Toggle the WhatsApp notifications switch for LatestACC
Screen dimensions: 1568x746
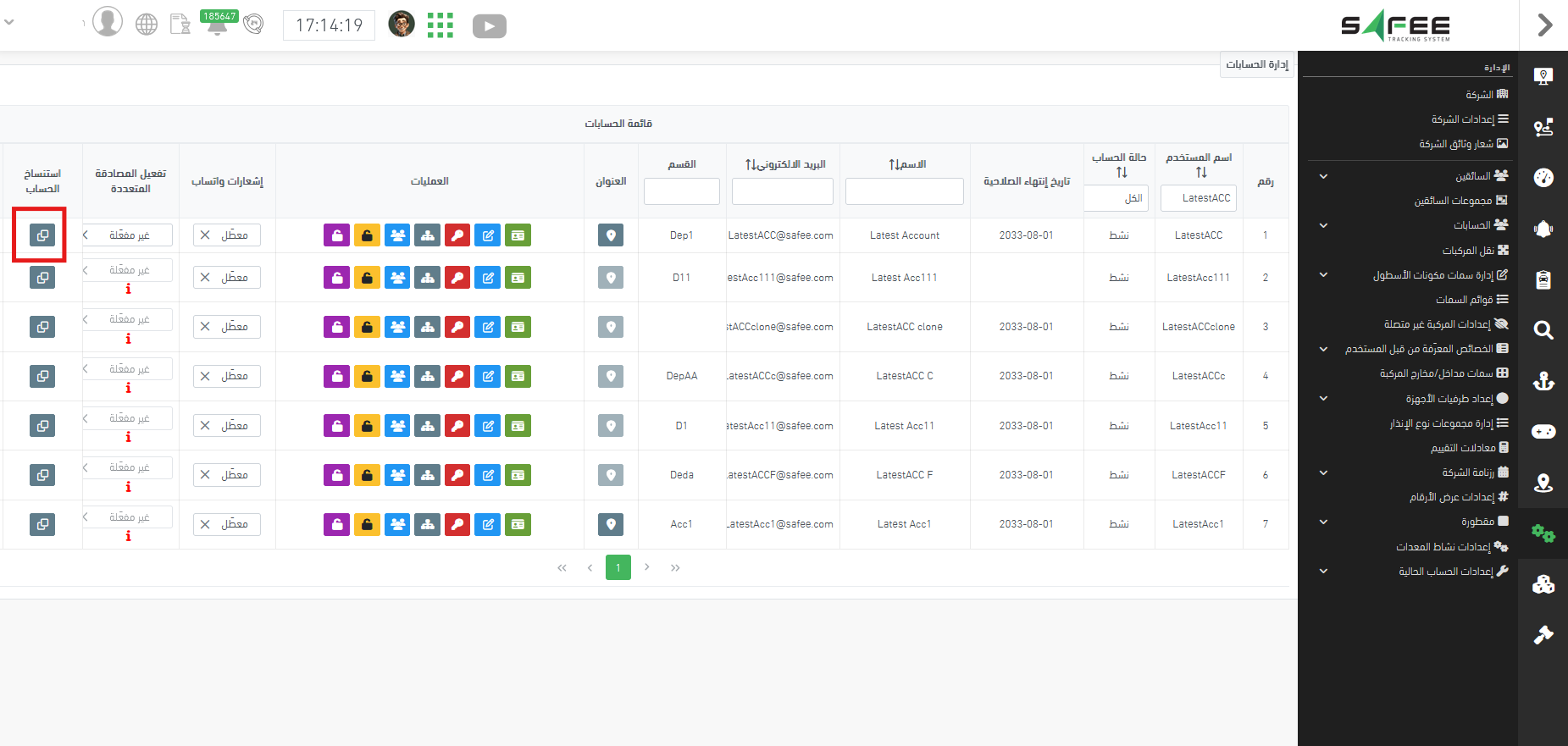(x=226, y=235)
